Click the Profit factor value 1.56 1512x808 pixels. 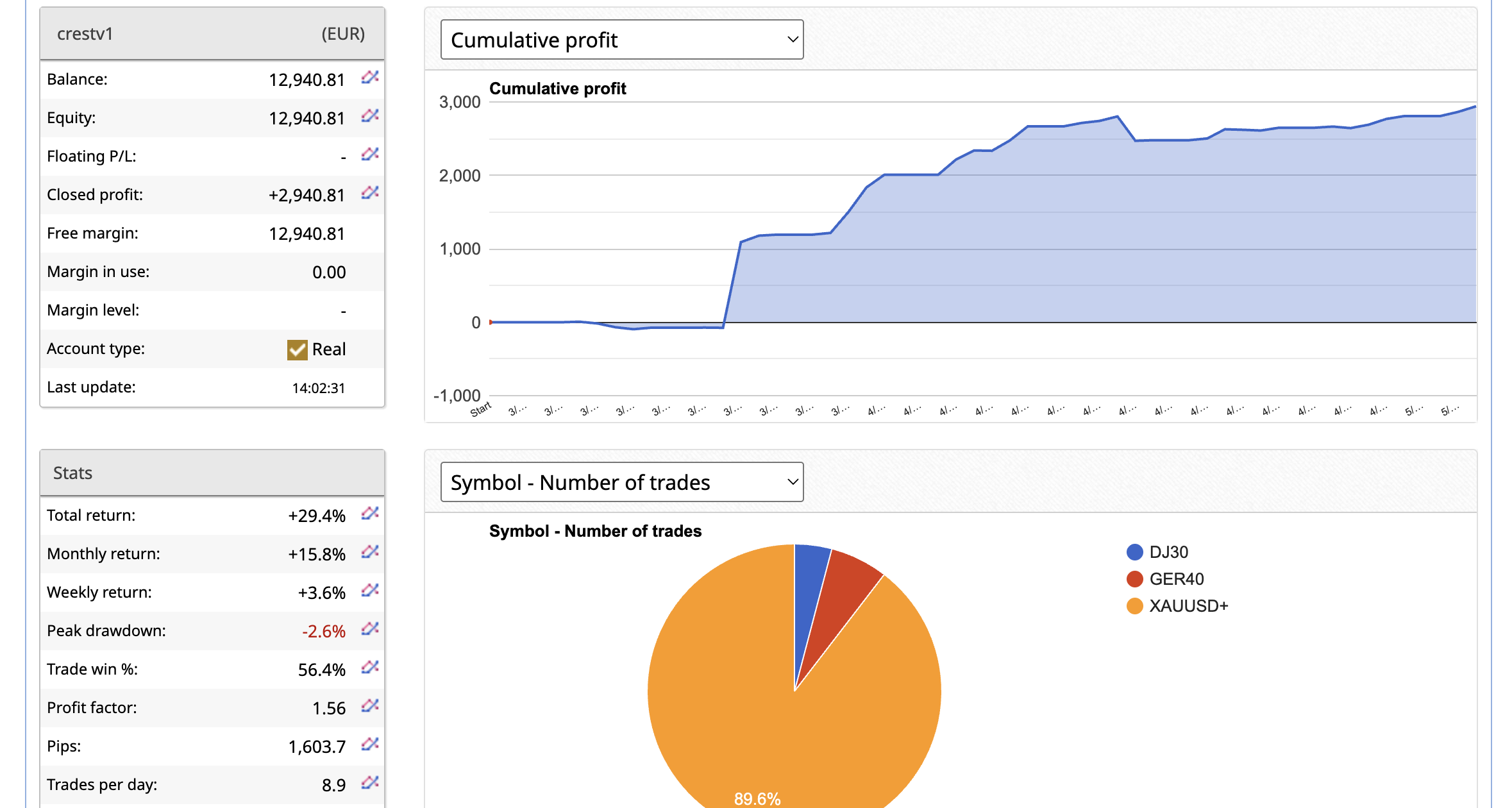pyautogui.click(x=329, y=708)
